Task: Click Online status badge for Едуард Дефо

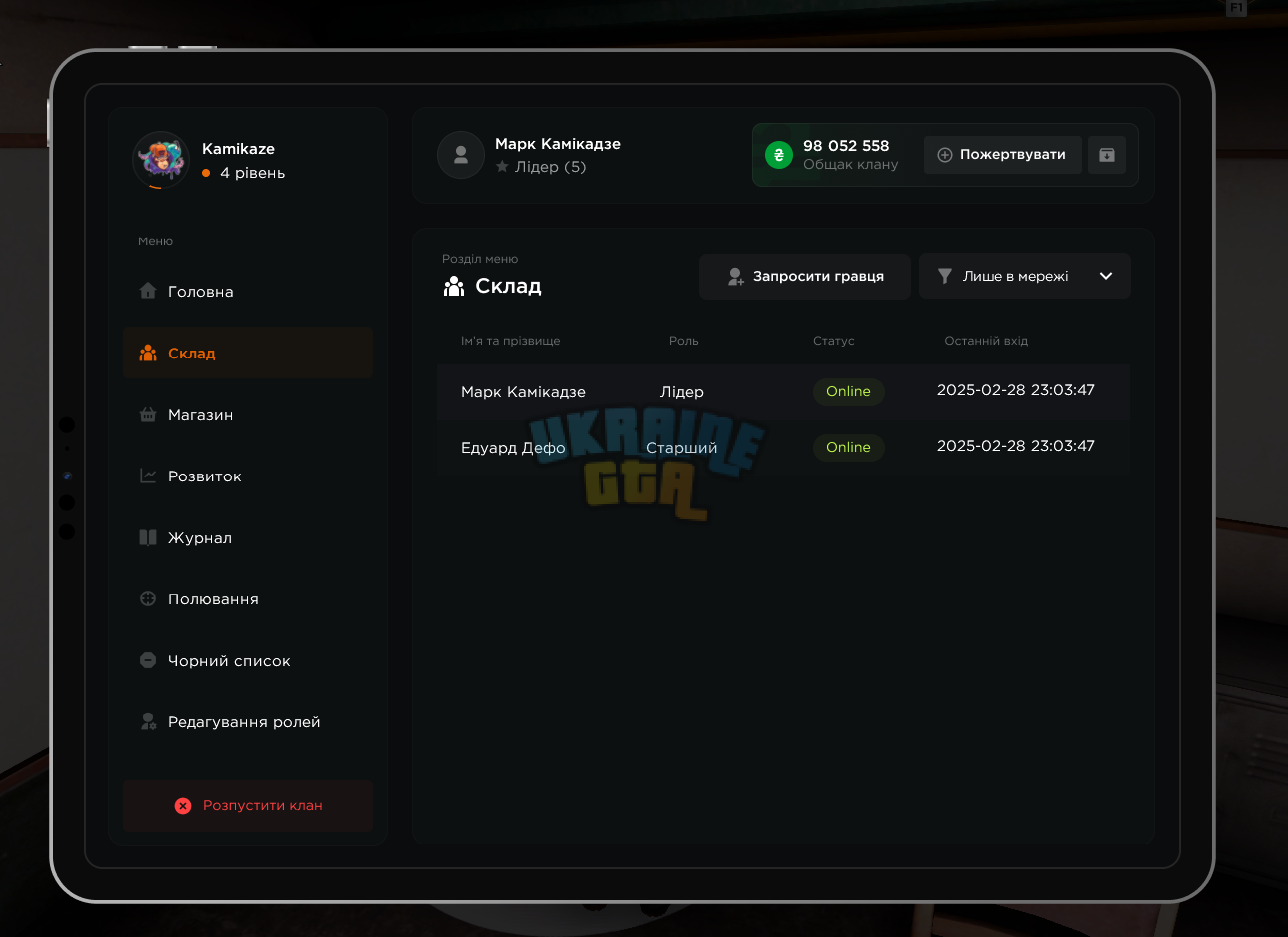Action: coord(849,447)
